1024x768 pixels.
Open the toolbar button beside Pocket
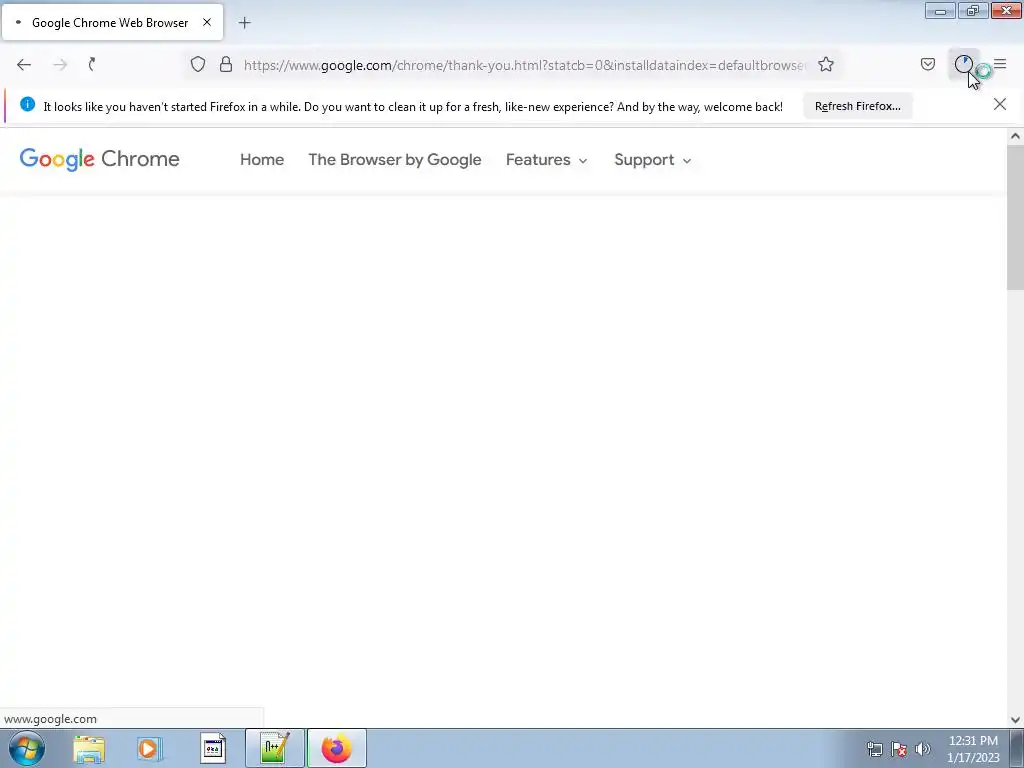pyautogui.click(x=963, y=64)
